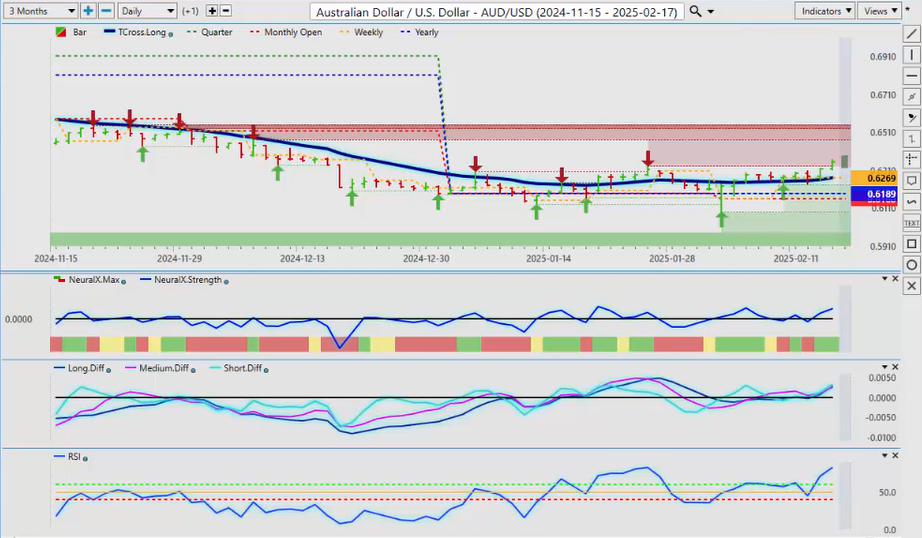
Task: Open the 3 Months range dropdown
Action: tap(39, 11)
